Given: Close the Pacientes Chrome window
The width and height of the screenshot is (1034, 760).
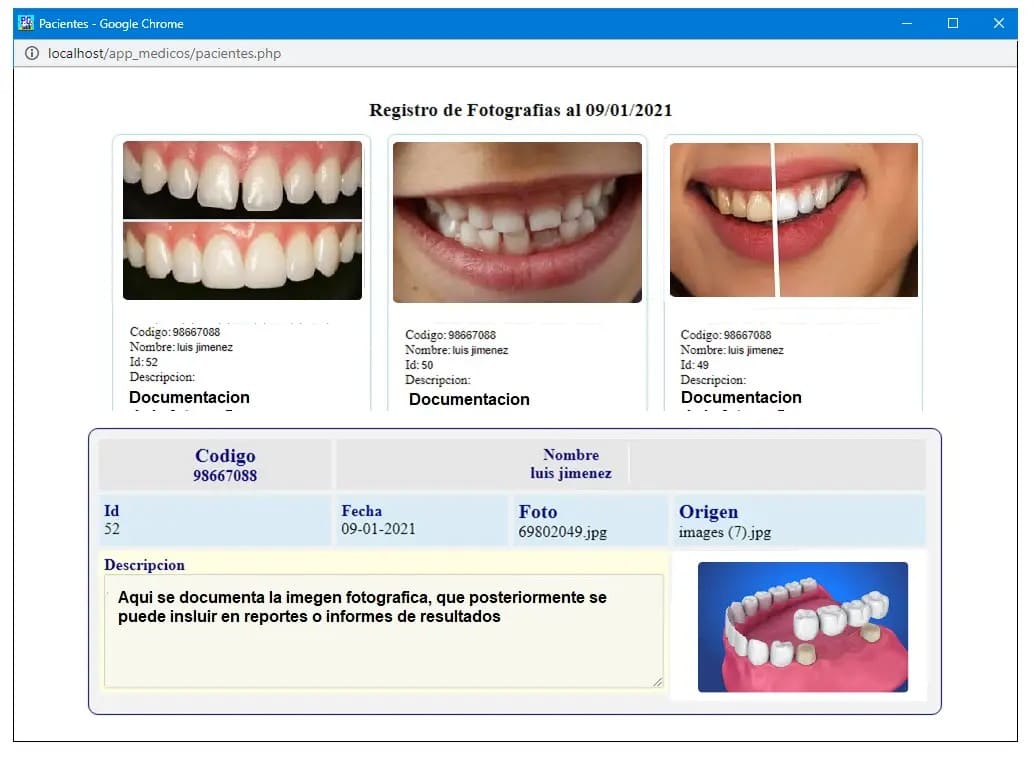Looking at the screenshot, I should click(x=998, y=23).
